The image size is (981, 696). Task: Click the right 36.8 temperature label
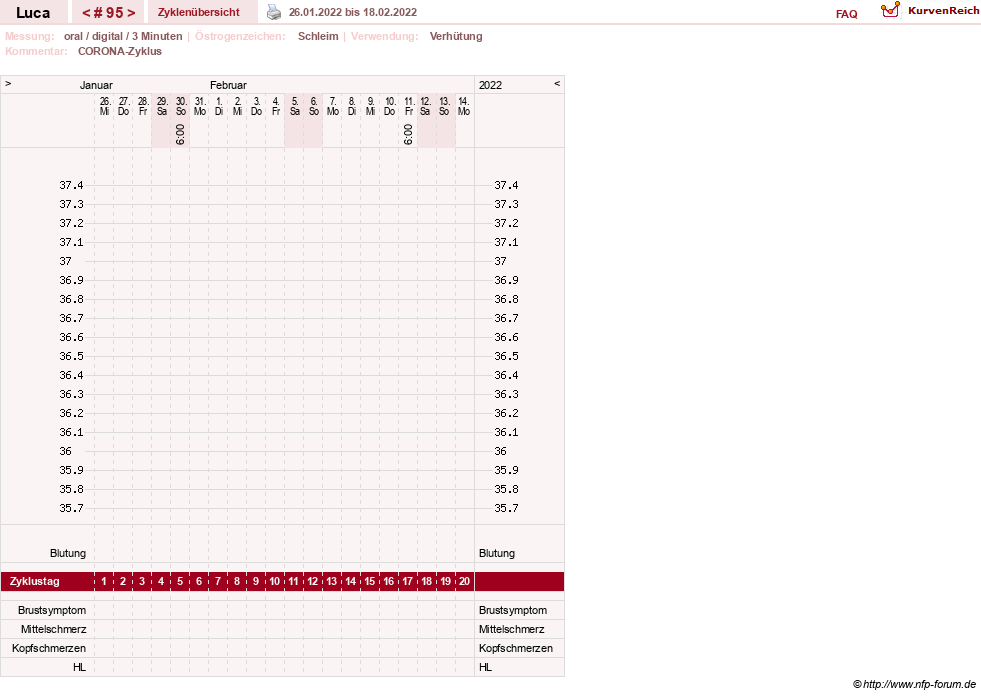[506, 299]
